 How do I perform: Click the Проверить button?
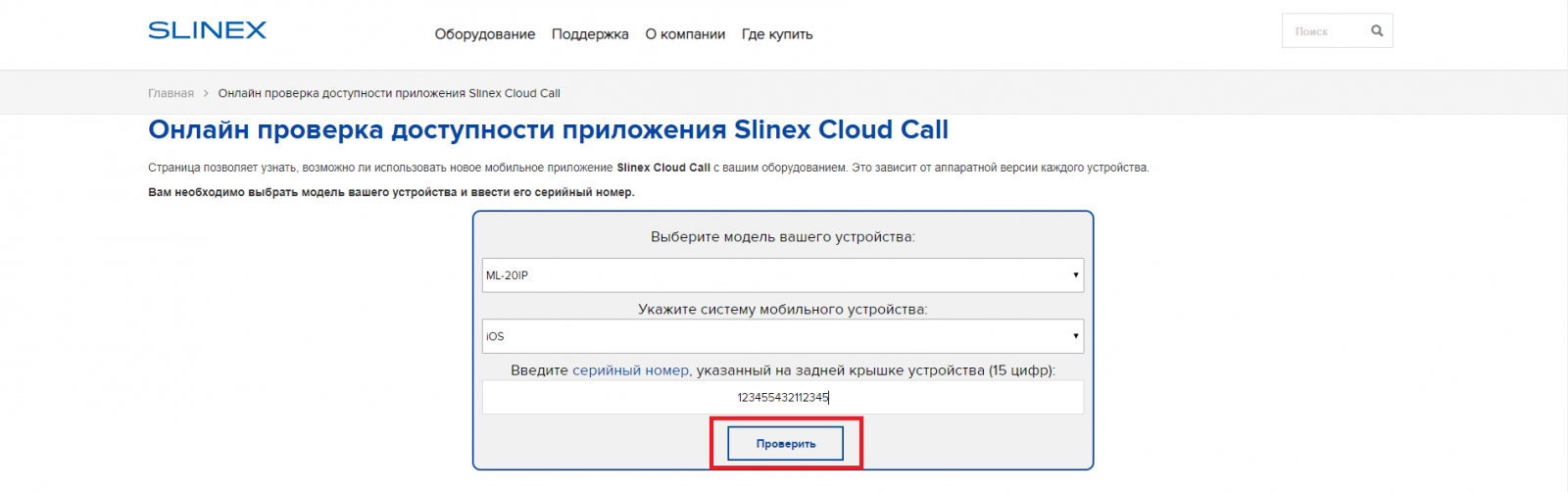tap(785, 444)
